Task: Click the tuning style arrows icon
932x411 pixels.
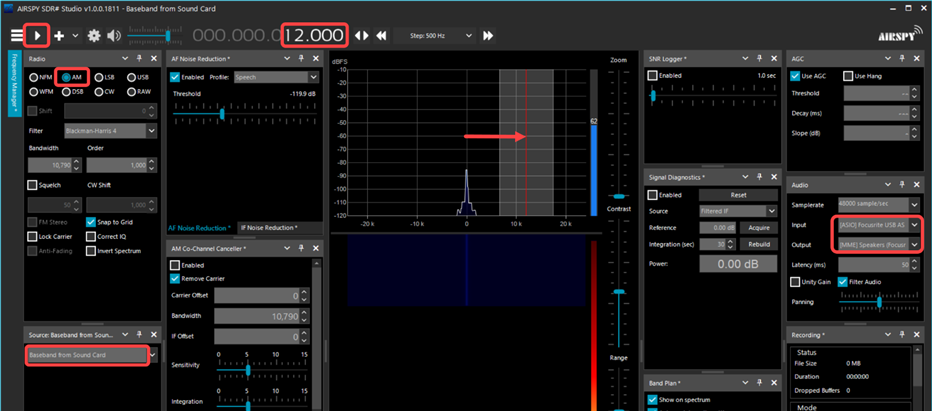Action: 362,35
